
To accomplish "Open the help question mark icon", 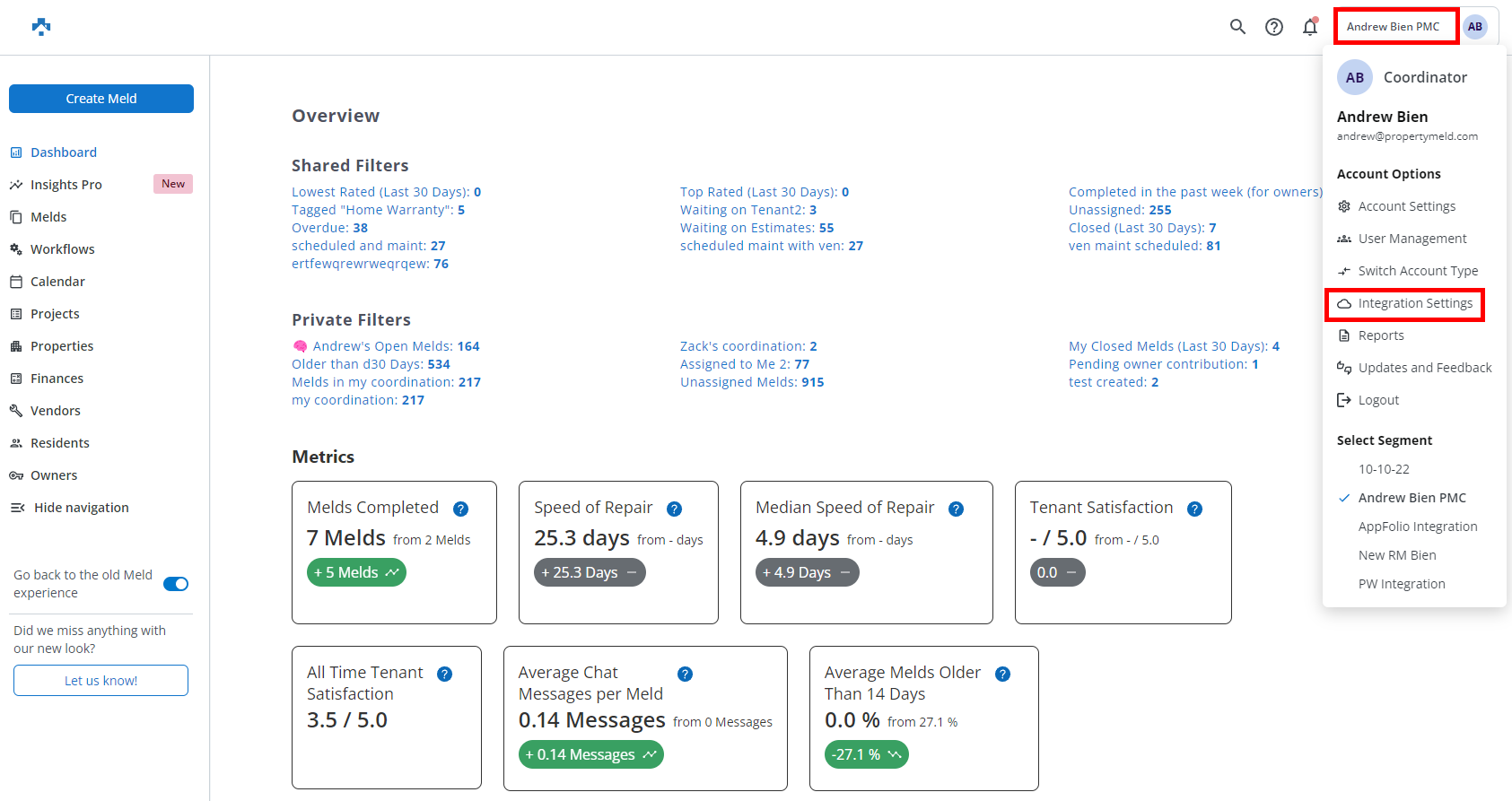I will (x=1273, y=27).
